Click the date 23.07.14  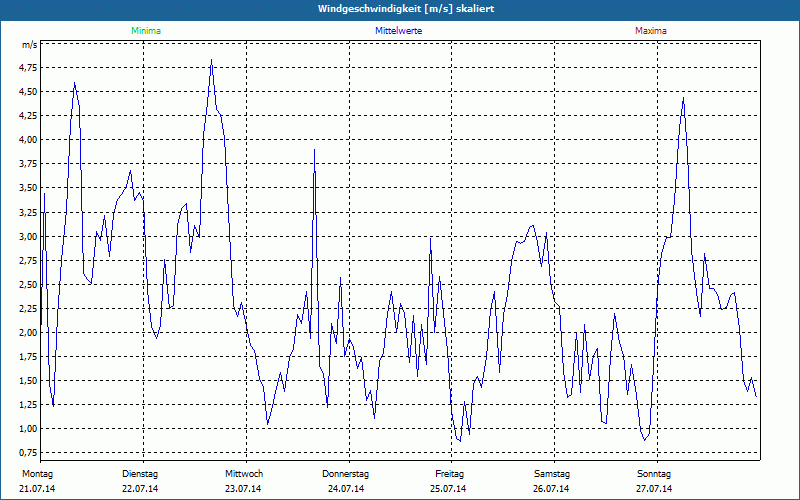point(243,489)
